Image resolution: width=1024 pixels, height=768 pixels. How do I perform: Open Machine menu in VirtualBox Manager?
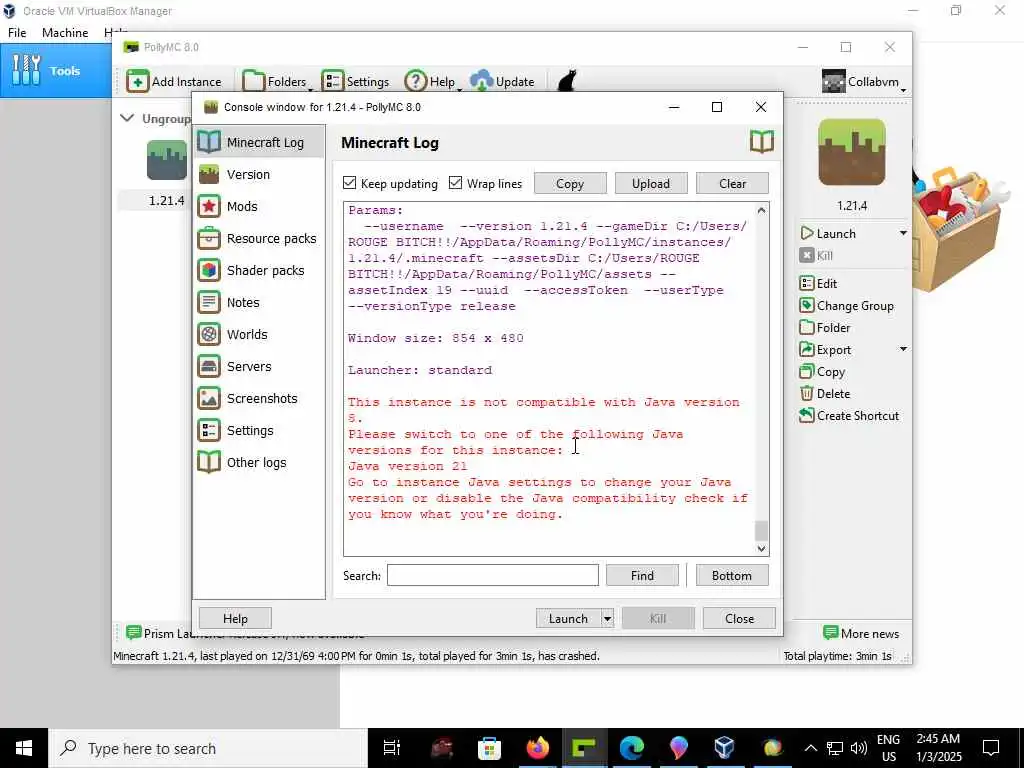[x=65, y=33]
